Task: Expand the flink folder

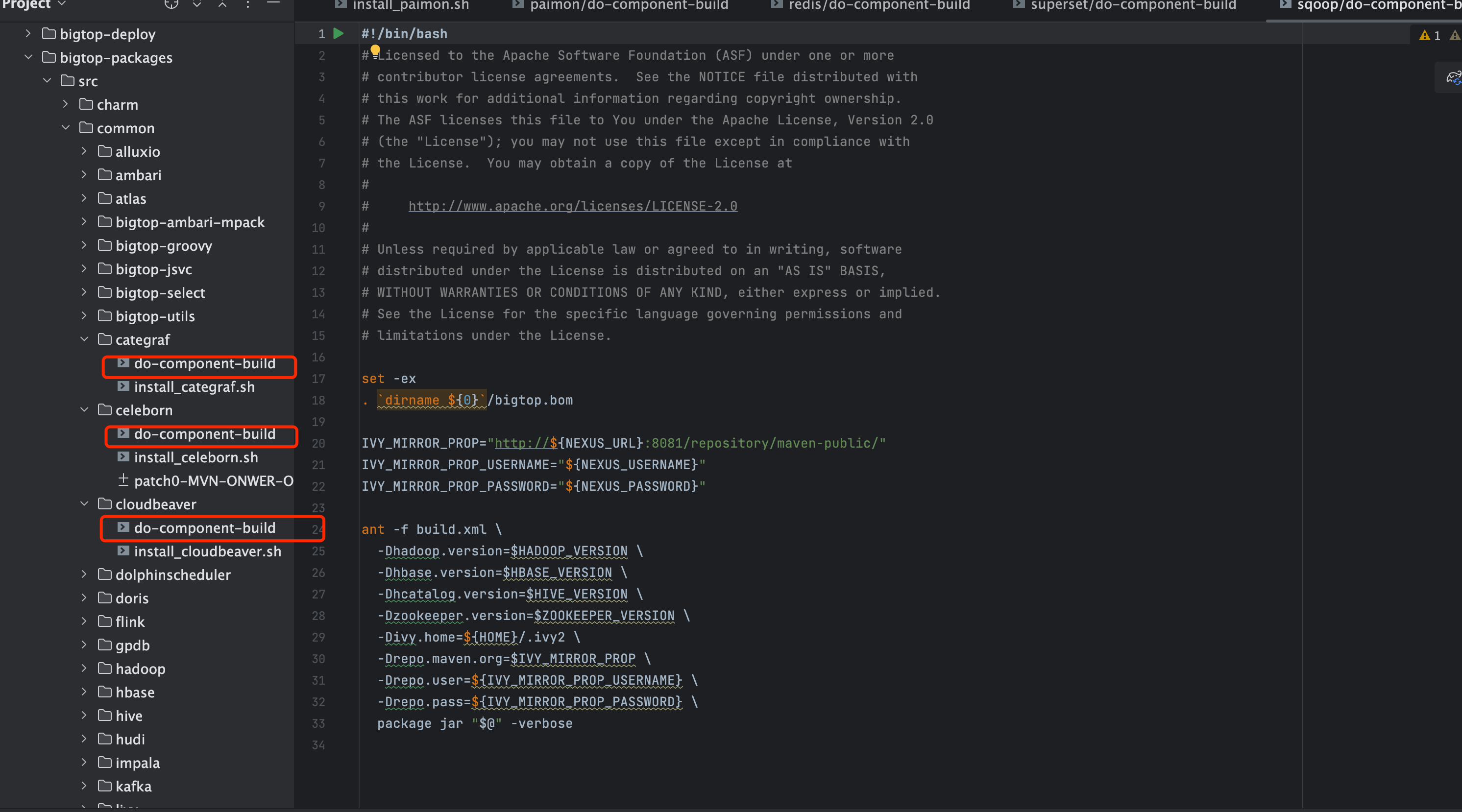Action: [x=84, y=621]
